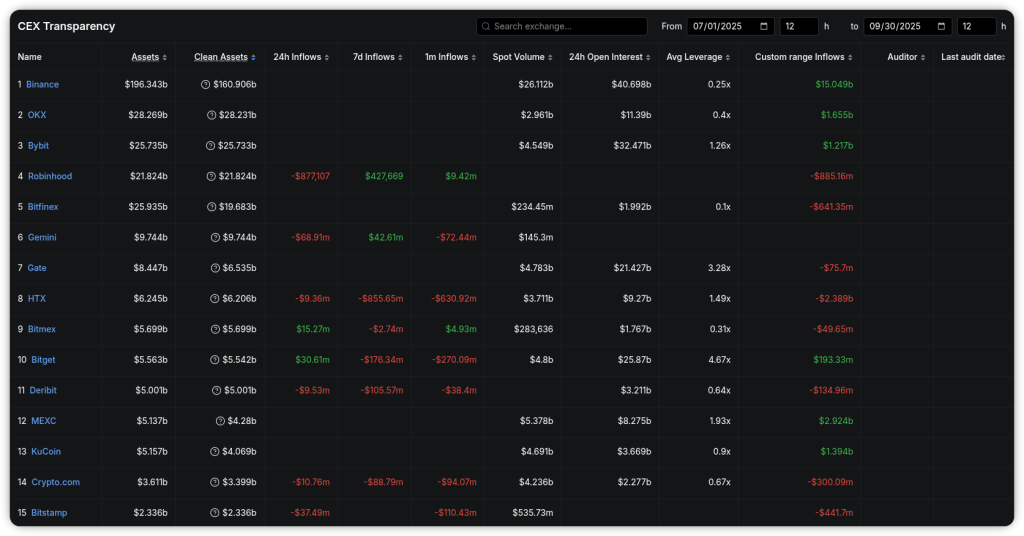1024x536 pixels.
Task: Sort table by Avg Leverage header
Action: pos(697,57)
